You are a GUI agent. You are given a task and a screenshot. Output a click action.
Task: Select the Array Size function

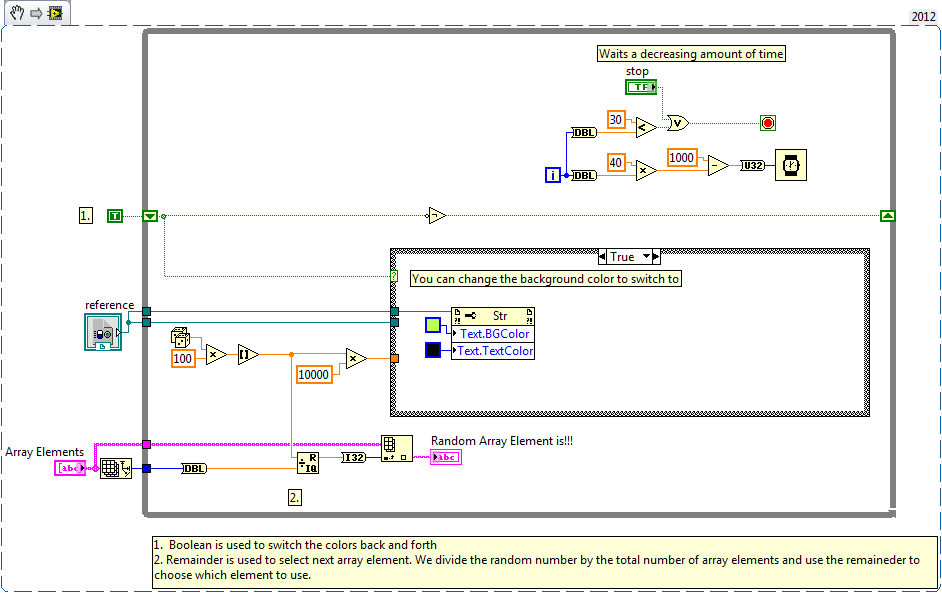click(115, 467)
